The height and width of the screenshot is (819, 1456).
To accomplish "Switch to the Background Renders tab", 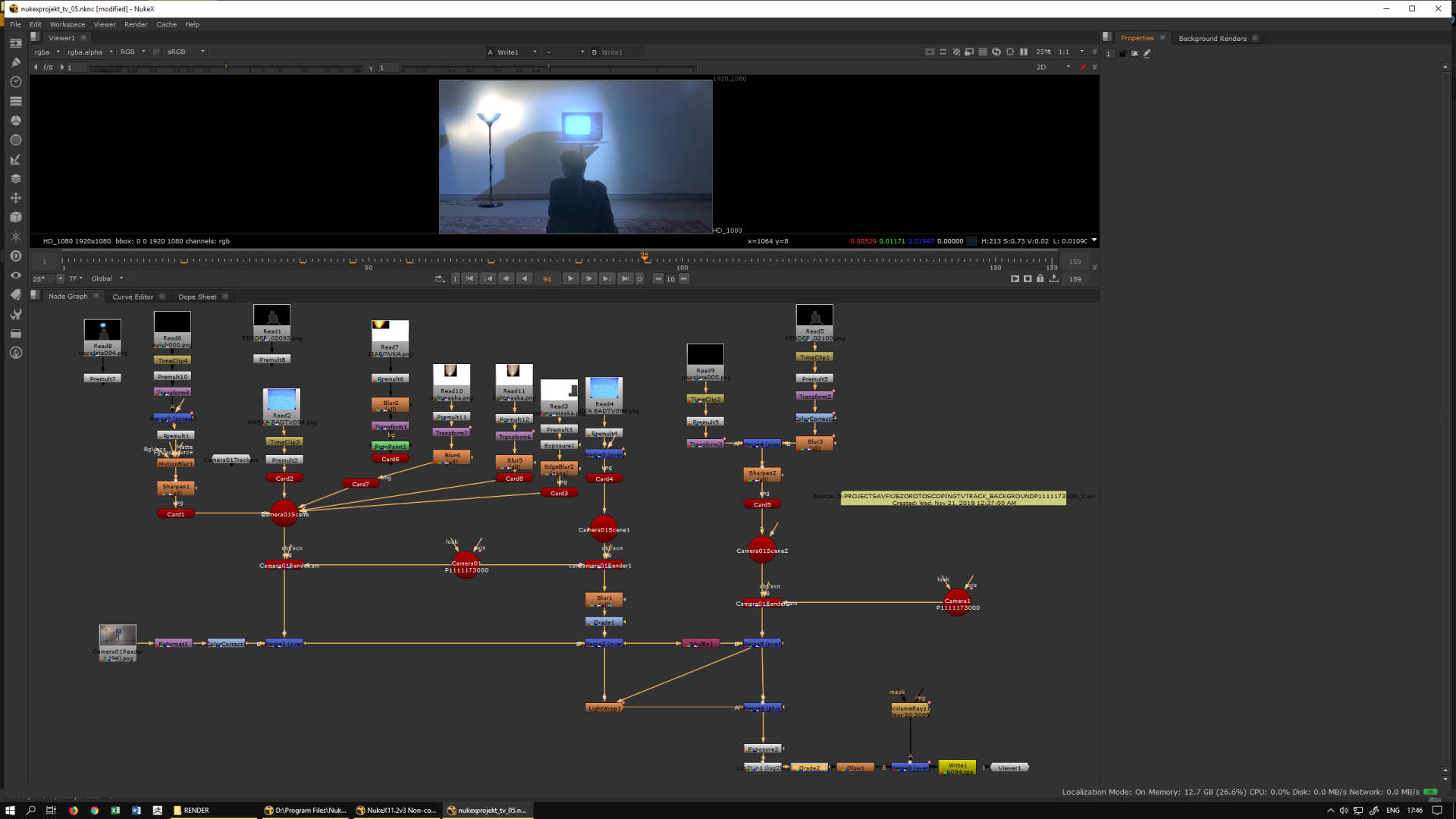I will point(1212,39).
